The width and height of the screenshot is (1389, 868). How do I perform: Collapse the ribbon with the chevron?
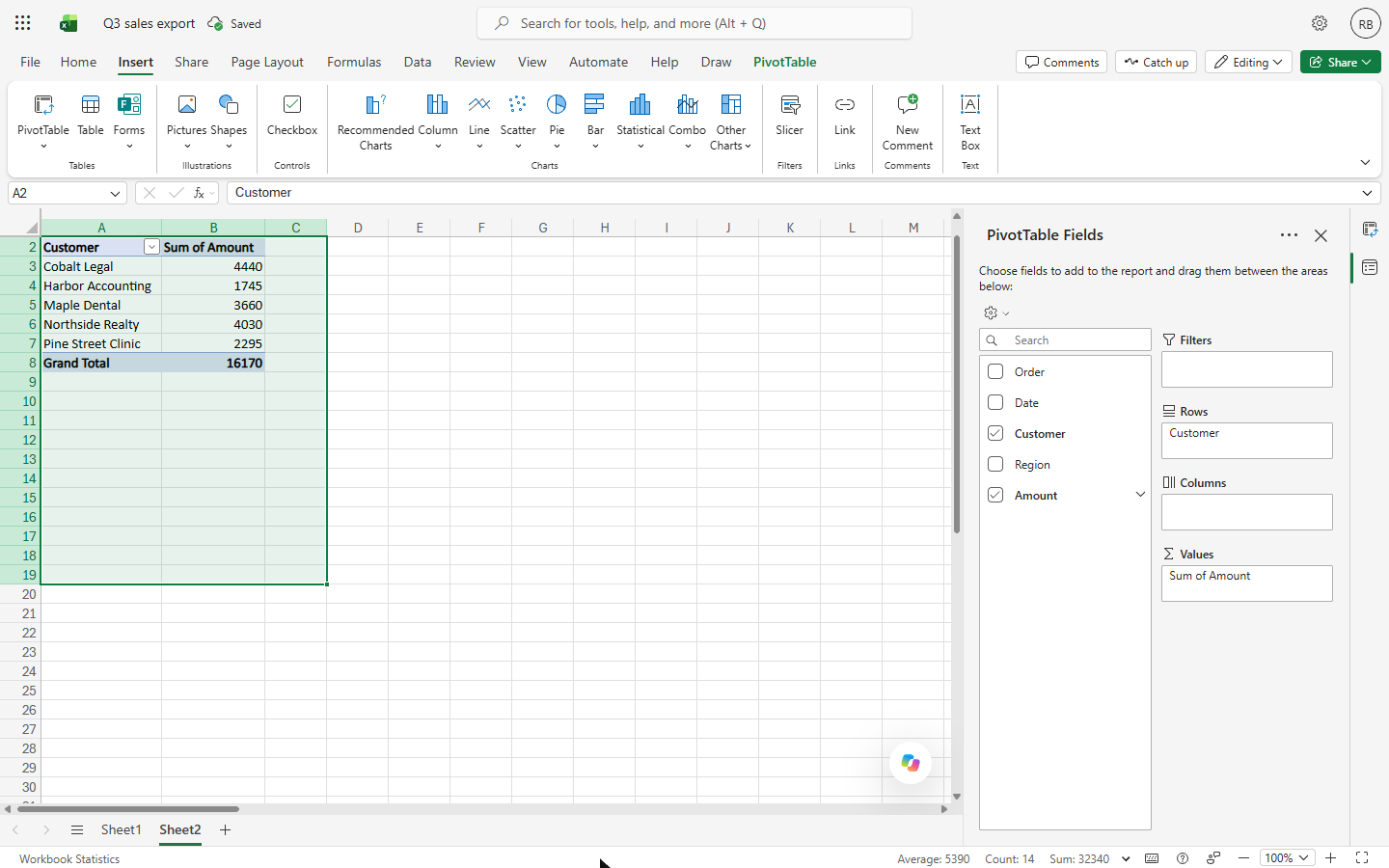click(x=1365, y=162)
